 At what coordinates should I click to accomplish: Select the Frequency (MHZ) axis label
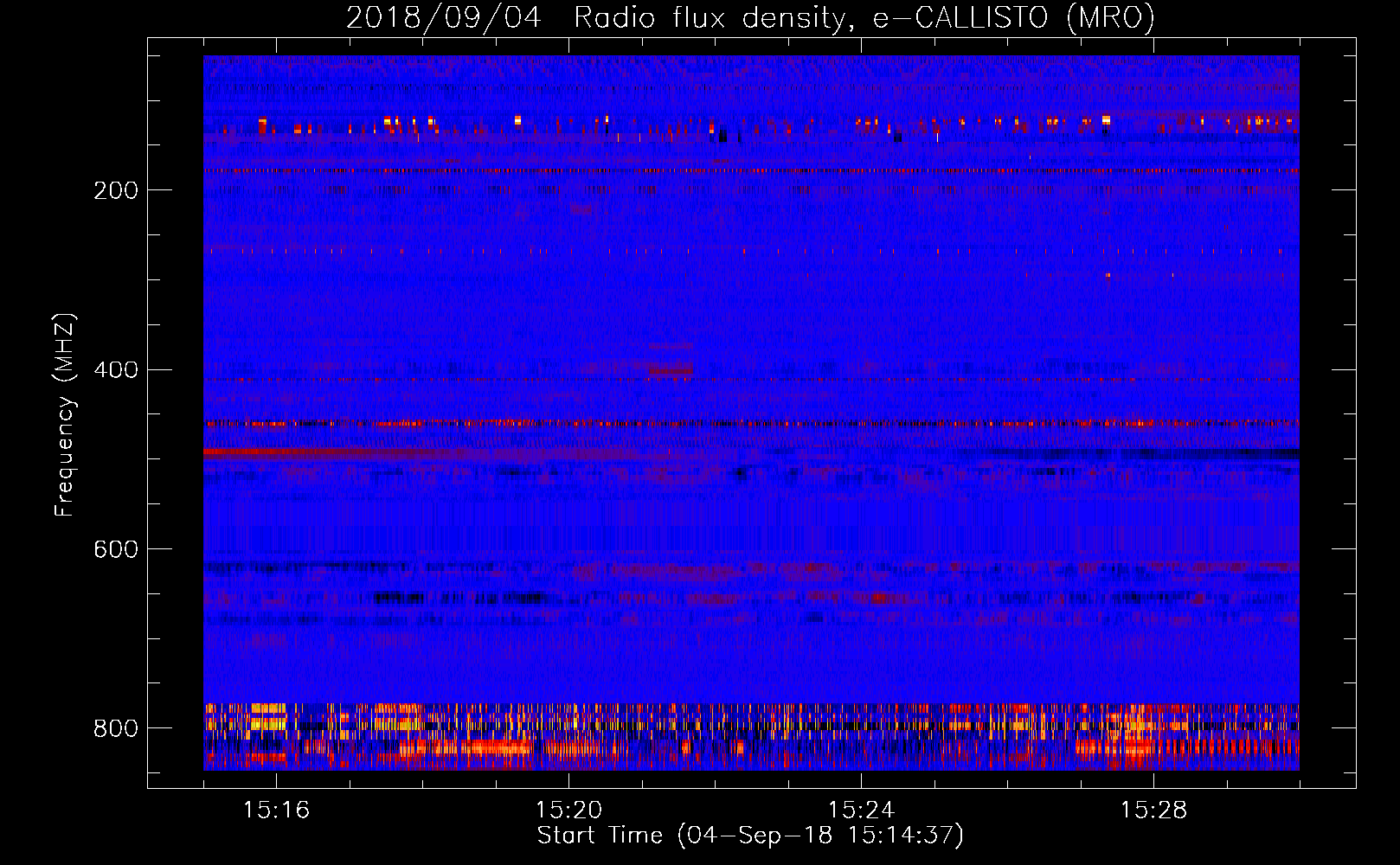65,414
